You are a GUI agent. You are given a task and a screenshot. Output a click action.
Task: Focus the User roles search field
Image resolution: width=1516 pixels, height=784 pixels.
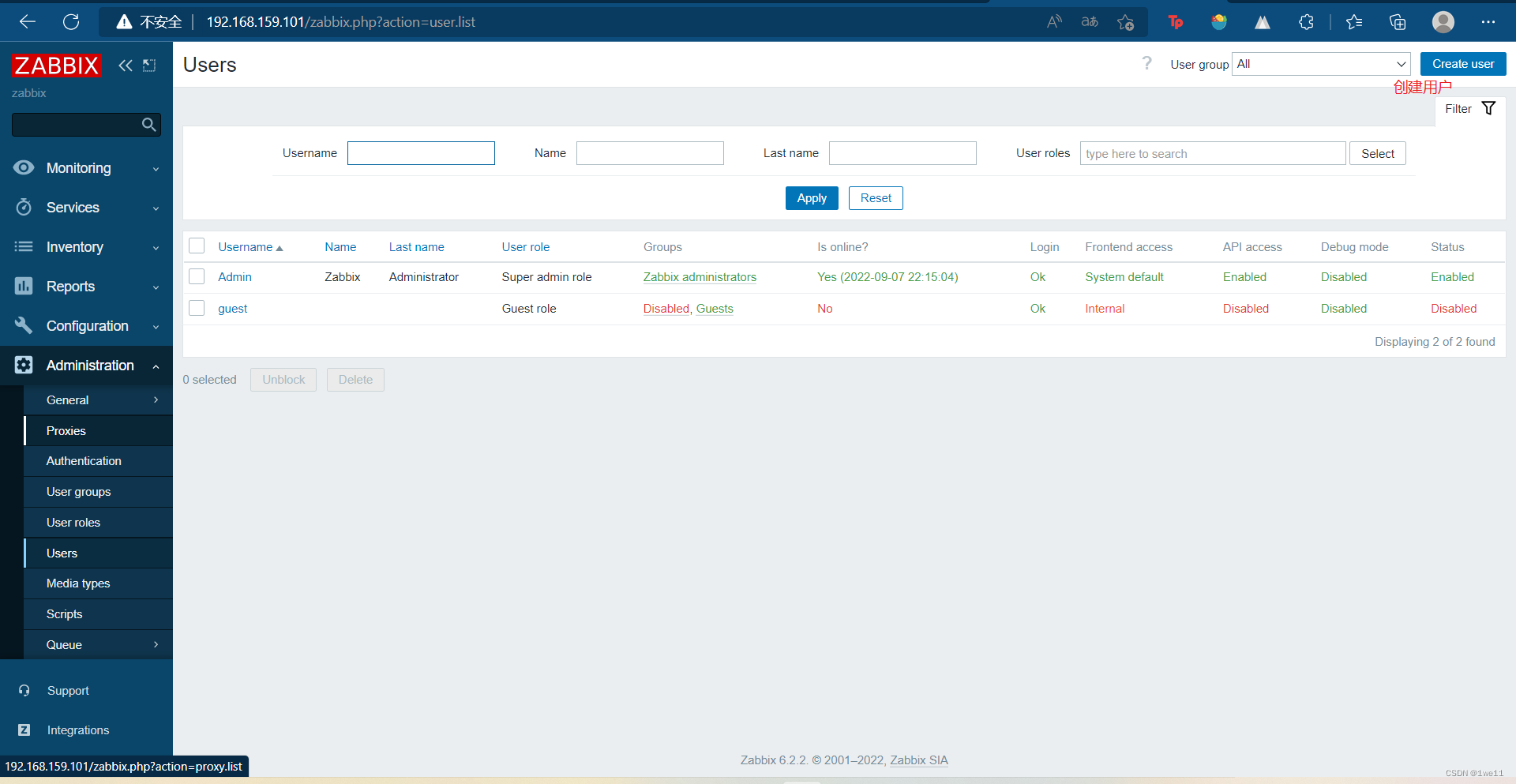click(1213, 153)
